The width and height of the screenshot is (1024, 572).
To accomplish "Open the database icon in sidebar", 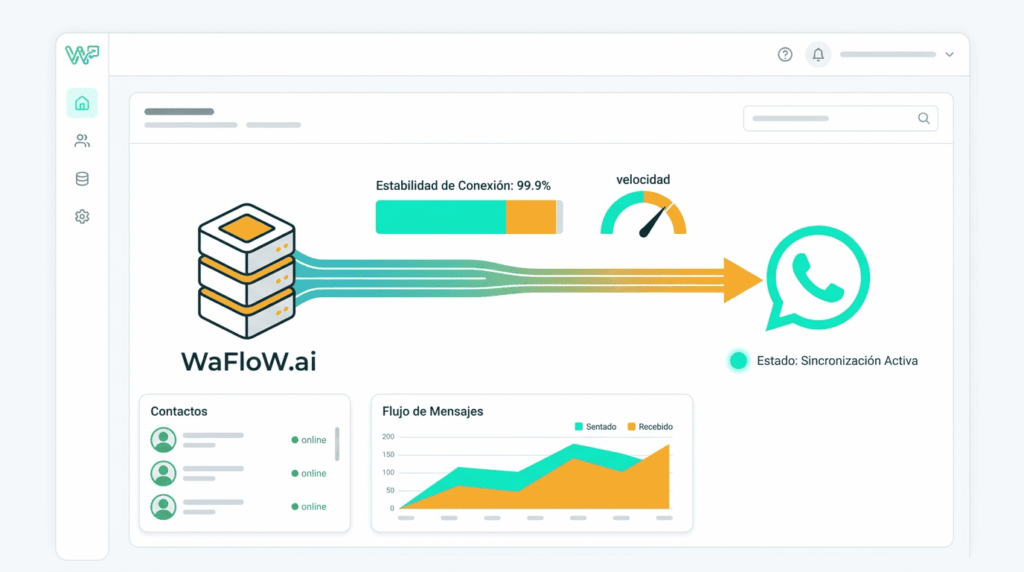I will pos(82,179).
